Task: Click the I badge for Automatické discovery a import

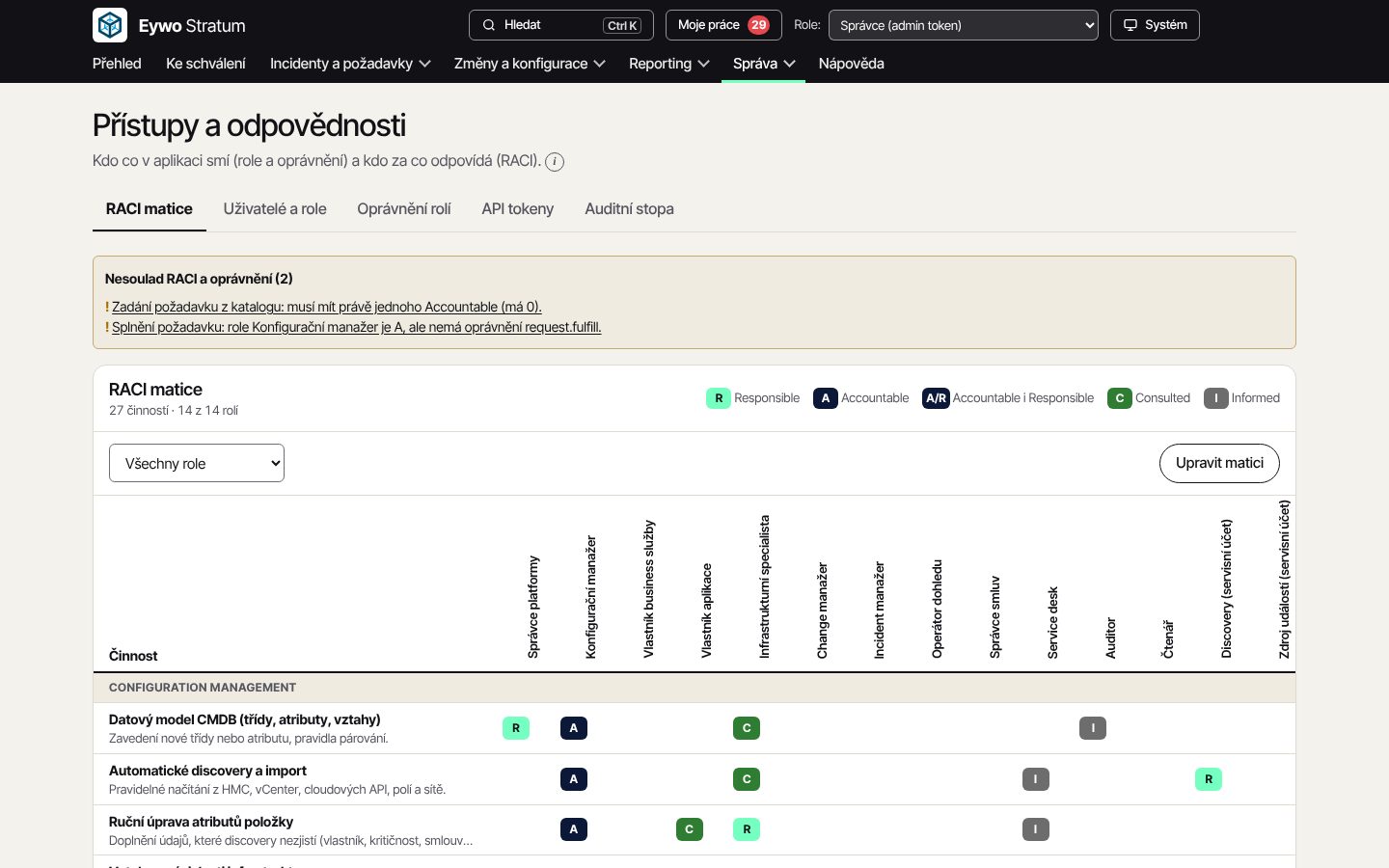Action: click(1036, 779)
